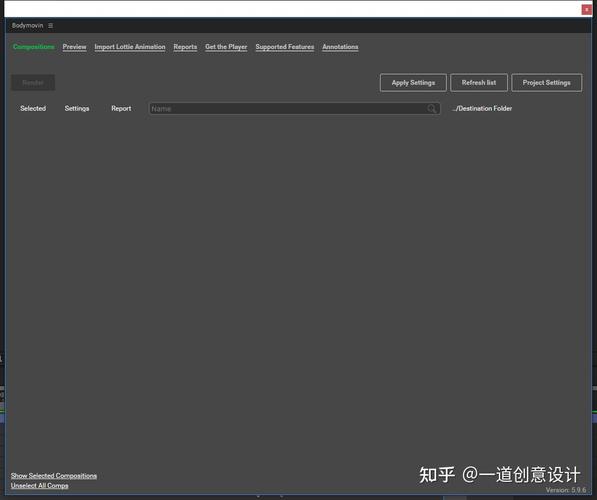Click the Report column header

pos(121,109)
